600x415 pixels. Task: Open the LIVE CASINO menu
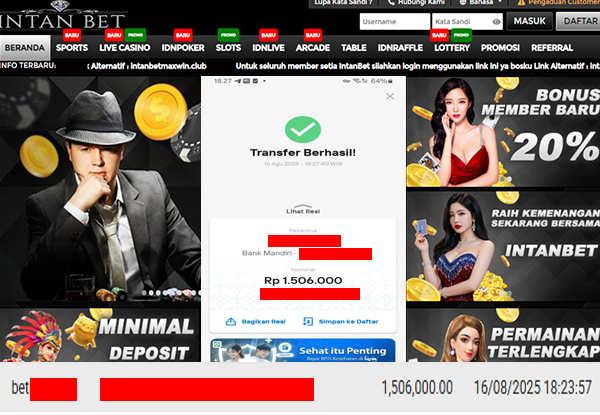click(x=125, y=48)
